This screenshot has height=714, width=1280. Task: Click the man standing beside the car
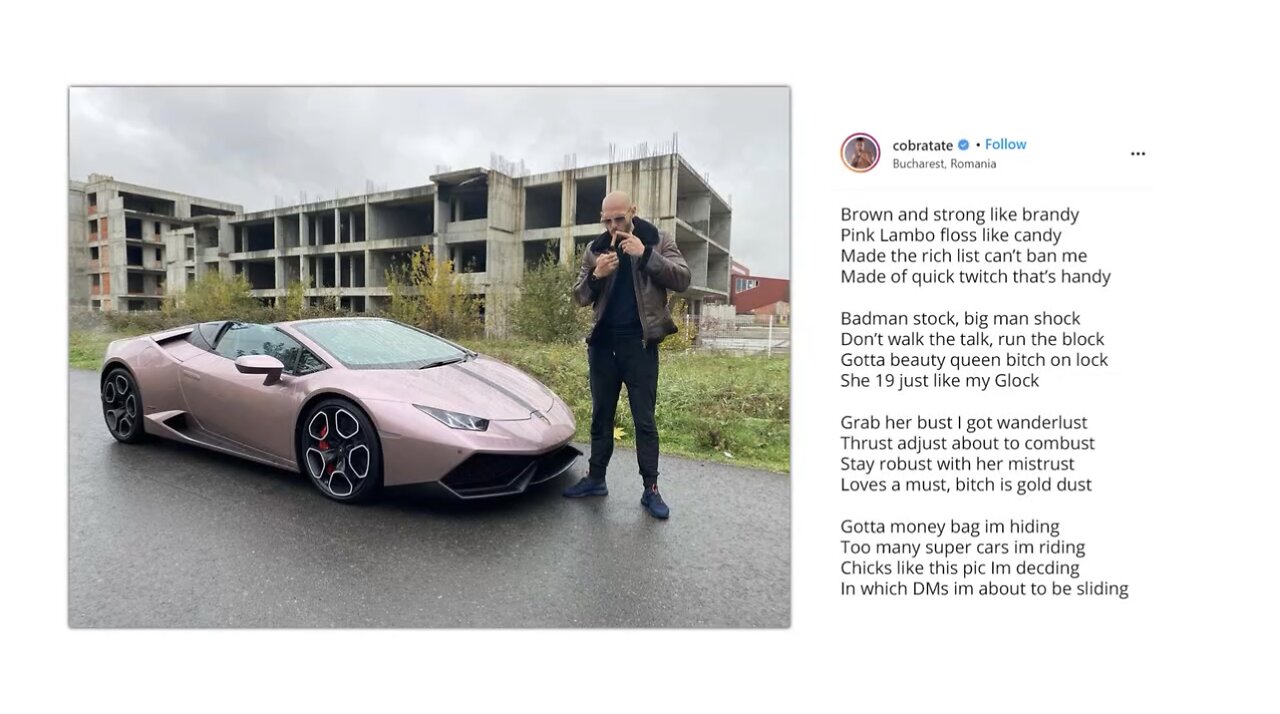tap(626, 350)
